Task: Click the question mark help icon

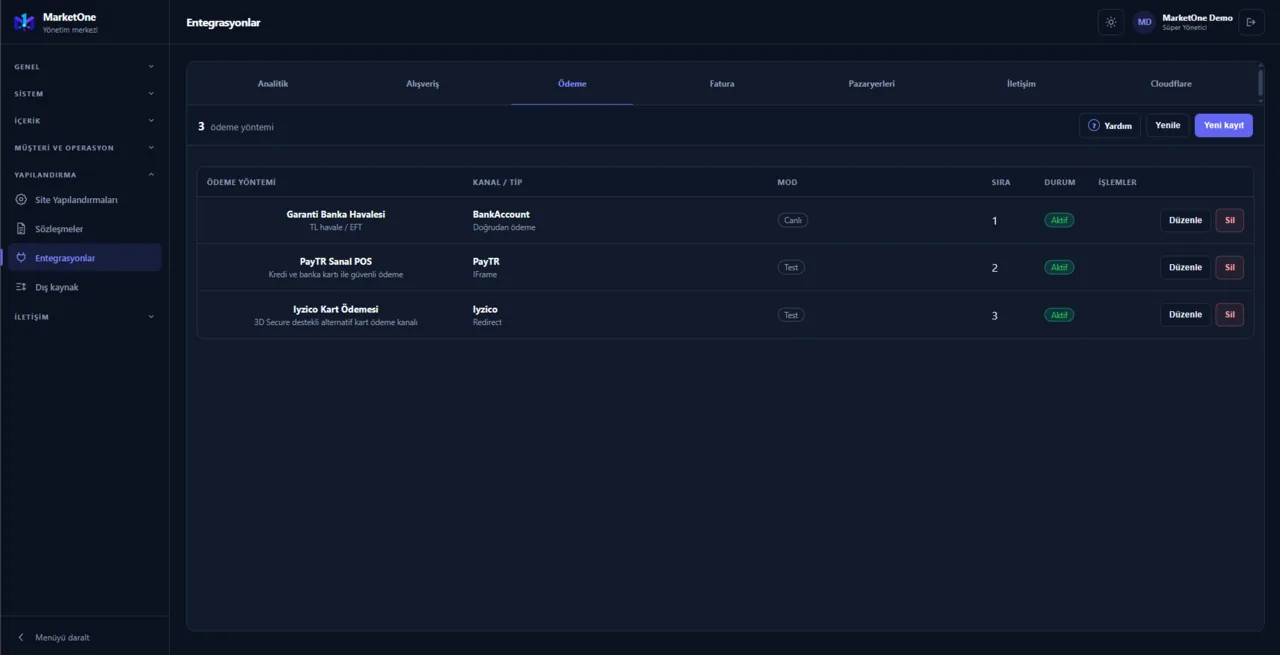Action: tap(1094, 126)
